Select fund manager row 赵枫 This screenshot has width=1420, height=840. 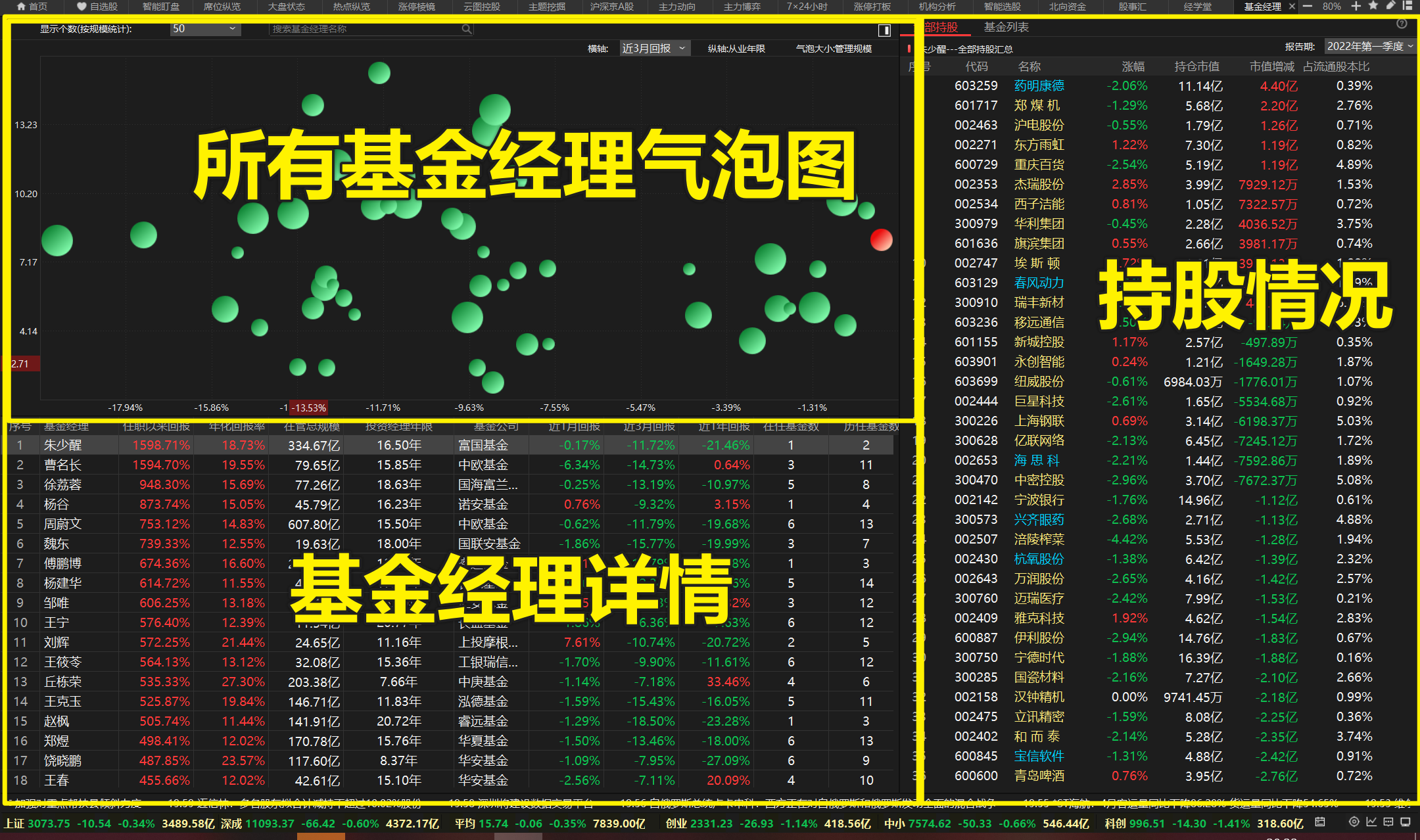[x=450, y=721]
